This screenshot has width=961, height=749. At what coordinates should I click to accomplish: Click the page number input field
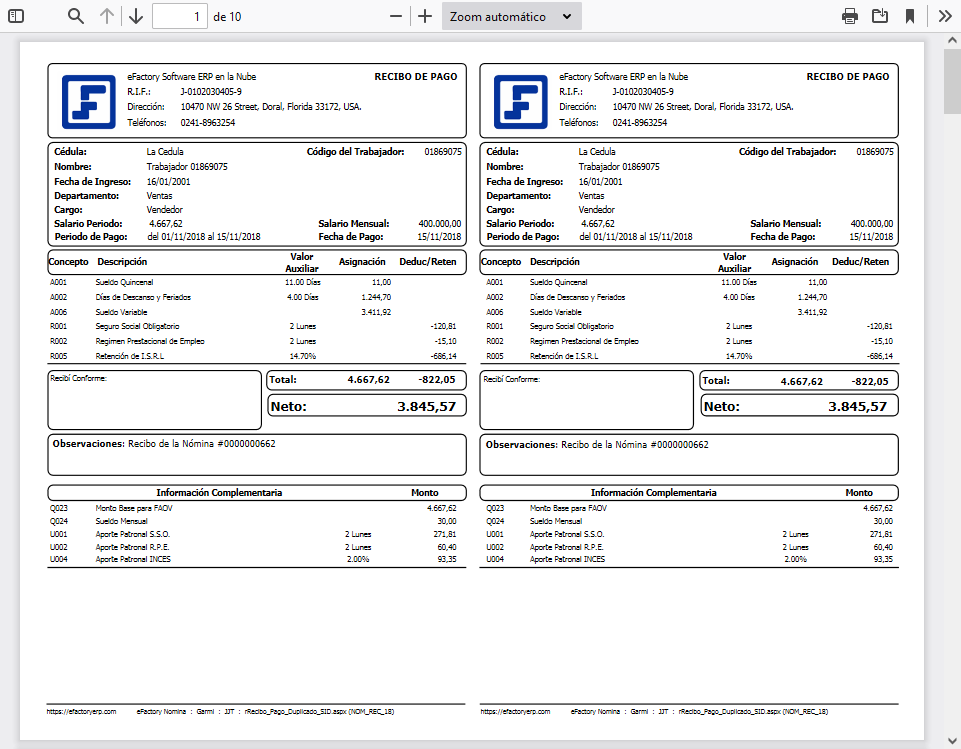tap(180, 16)
